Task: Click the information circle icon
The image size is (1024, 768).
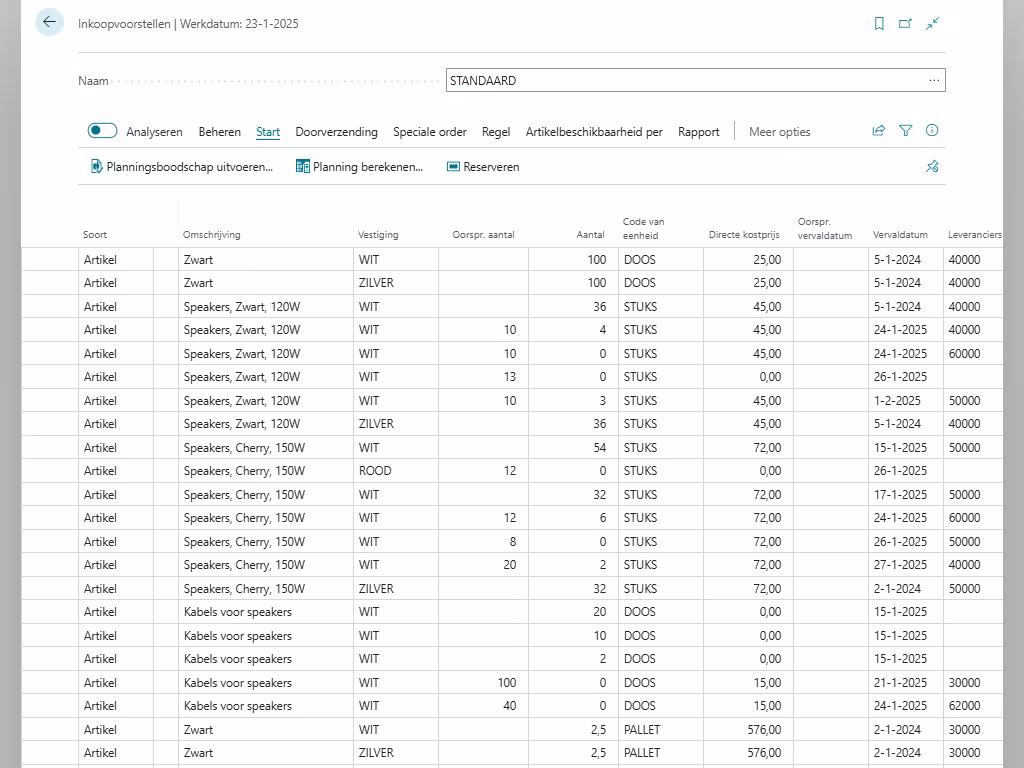Action: pyautogui.click(x=932, y=131)
